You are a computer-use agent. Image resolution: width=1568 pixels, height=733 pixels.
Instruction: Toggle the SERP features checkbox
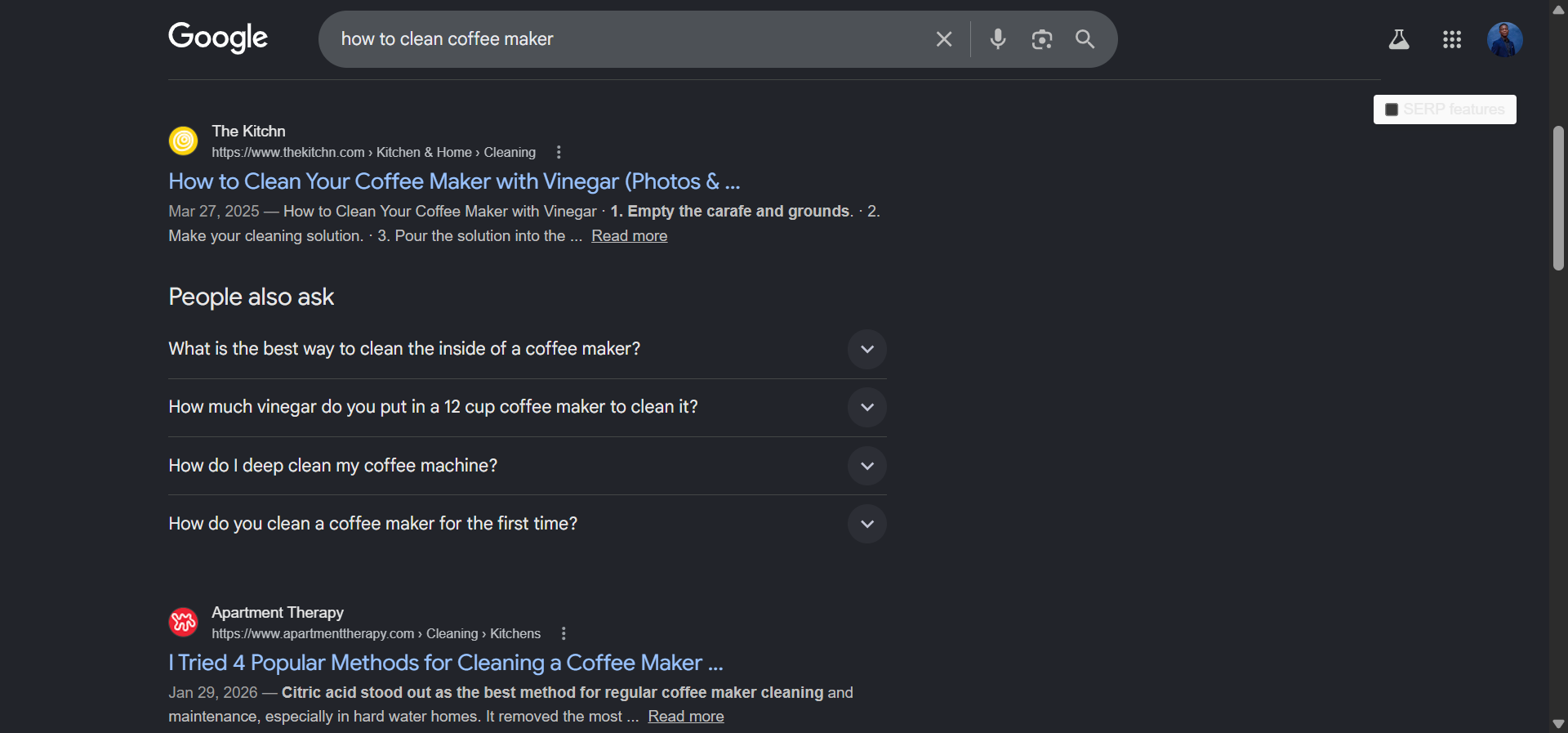point(1392,110)
